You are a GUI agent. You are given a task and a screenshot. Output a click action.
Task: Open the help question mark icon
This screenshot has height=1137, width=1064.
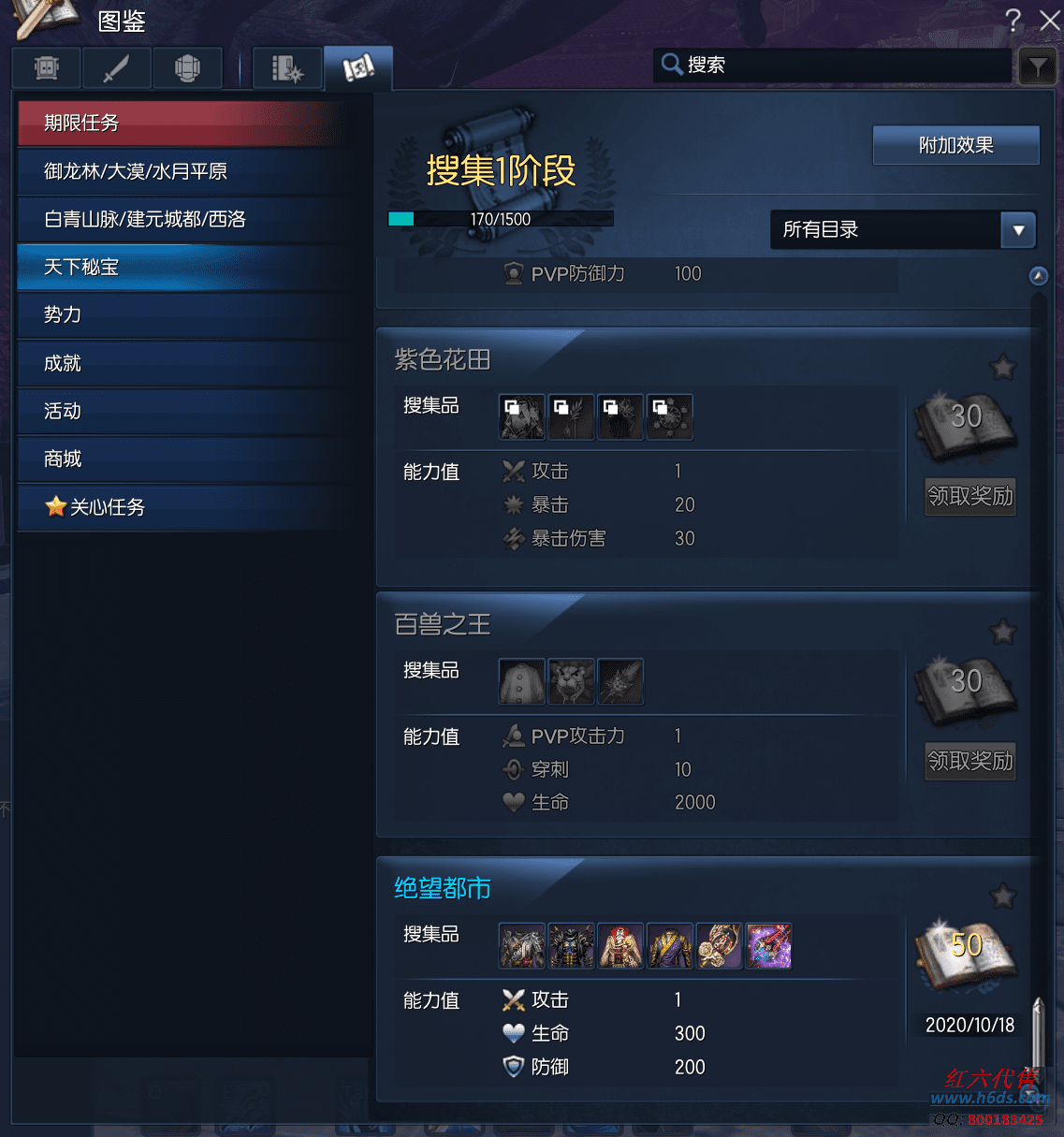pos(1013,20)
